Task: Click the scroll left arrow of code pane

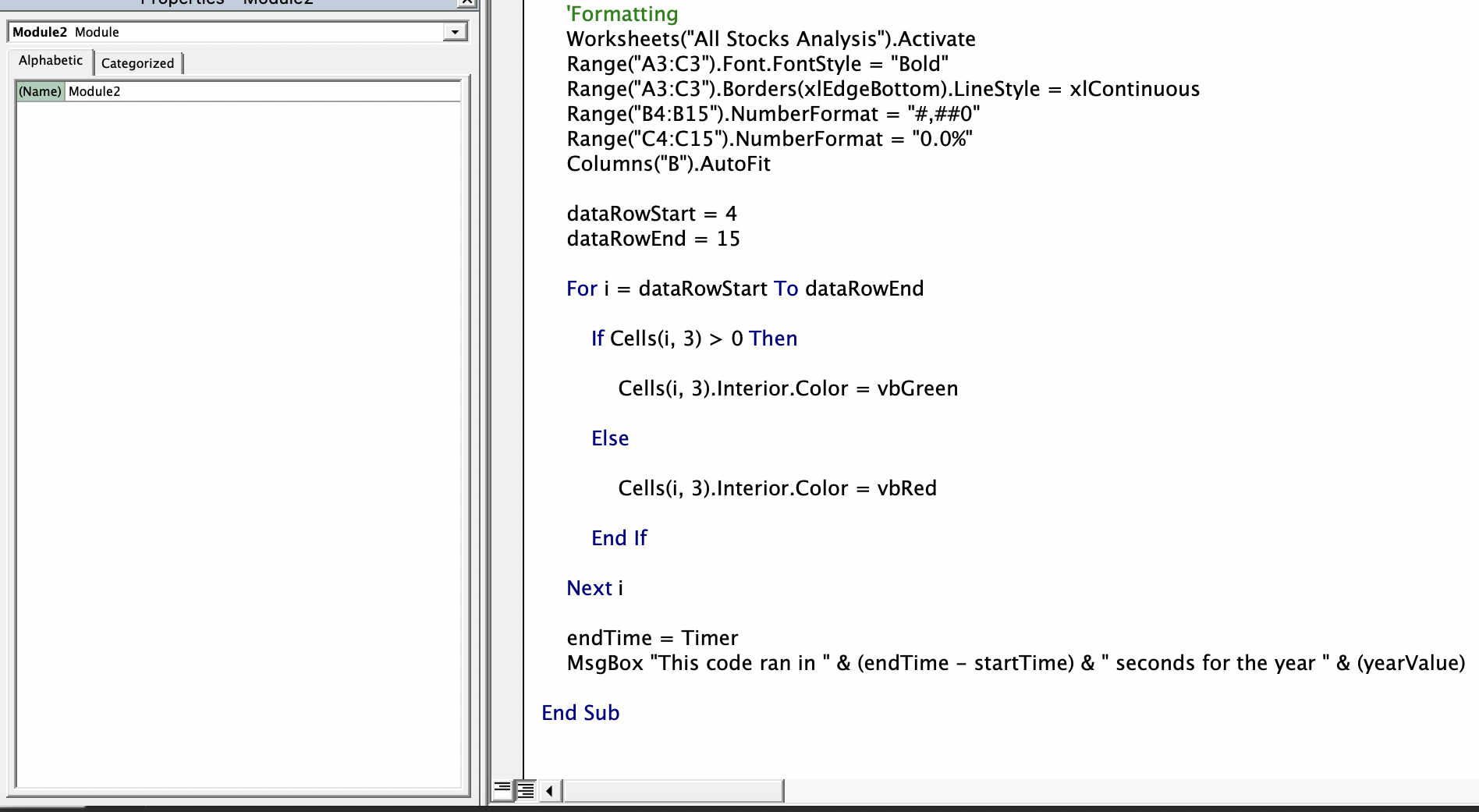Action: [550, 791]
